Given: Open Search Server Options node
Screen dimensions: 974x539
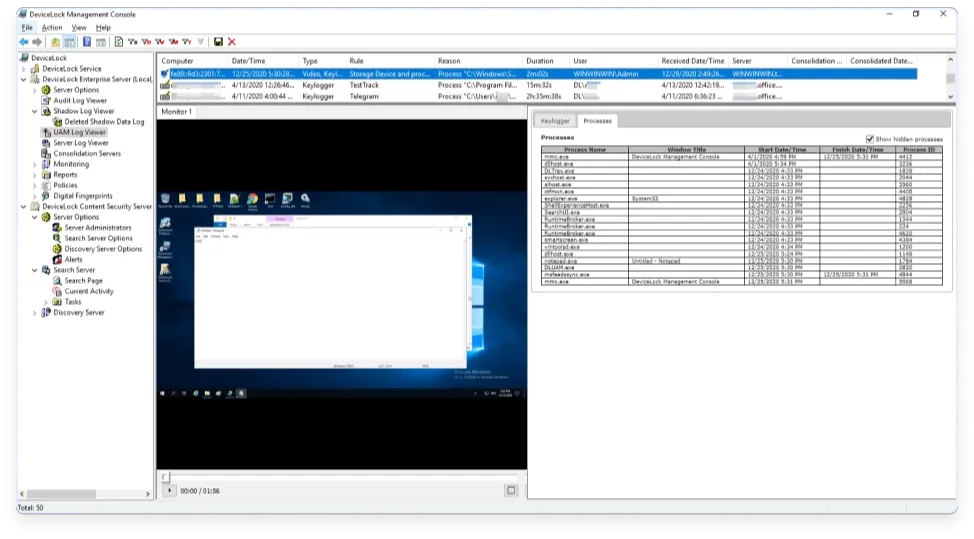Looking at the screenshot, I should click(98, 238).
